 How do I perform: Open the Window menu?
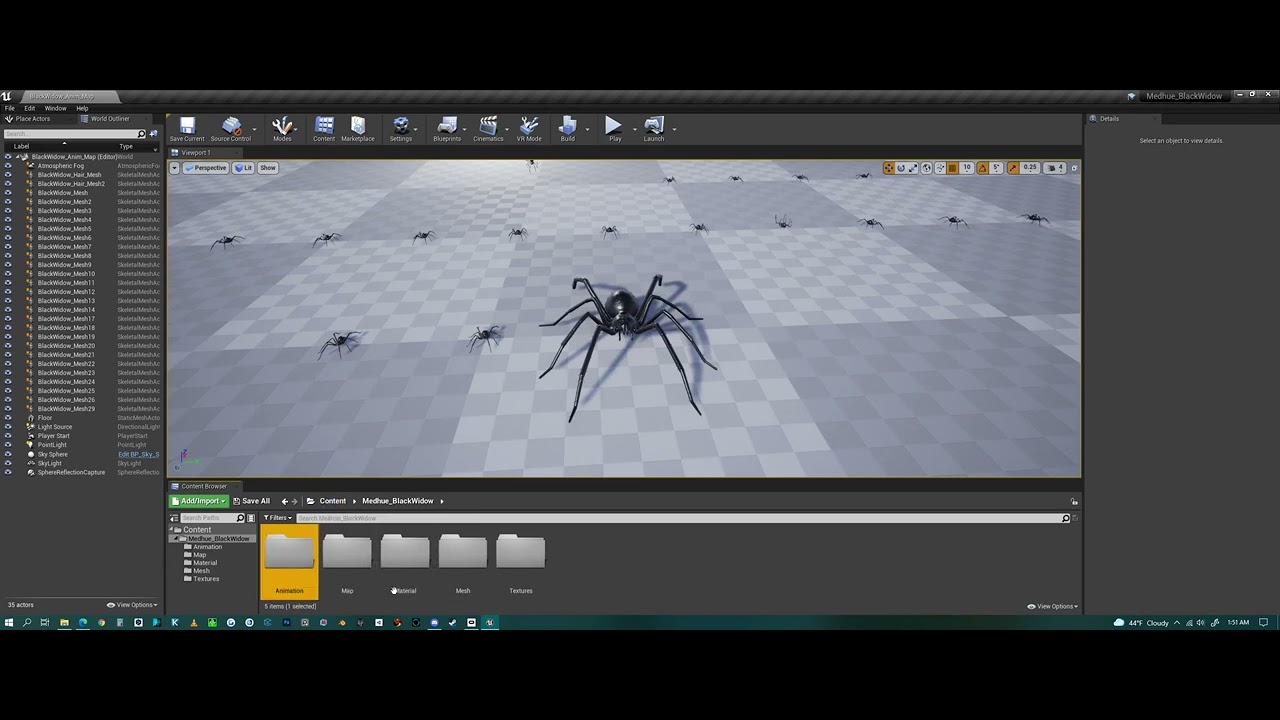coord(56,108)
